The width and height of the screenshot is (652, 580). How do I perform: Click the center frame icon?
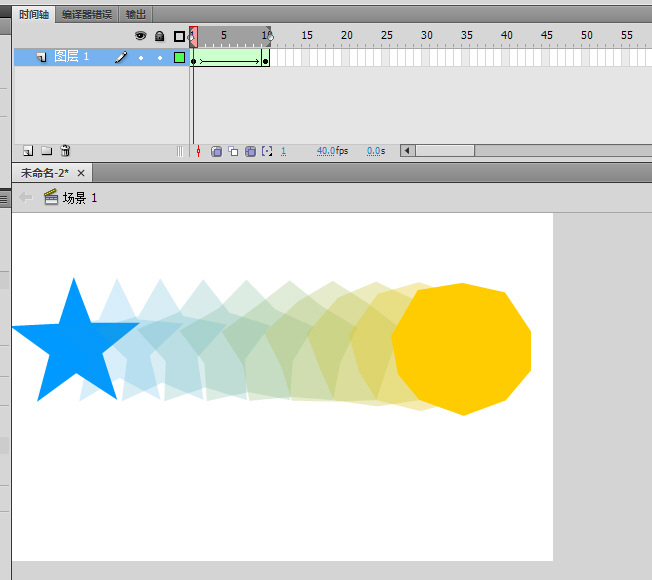[x=198, y=151]
